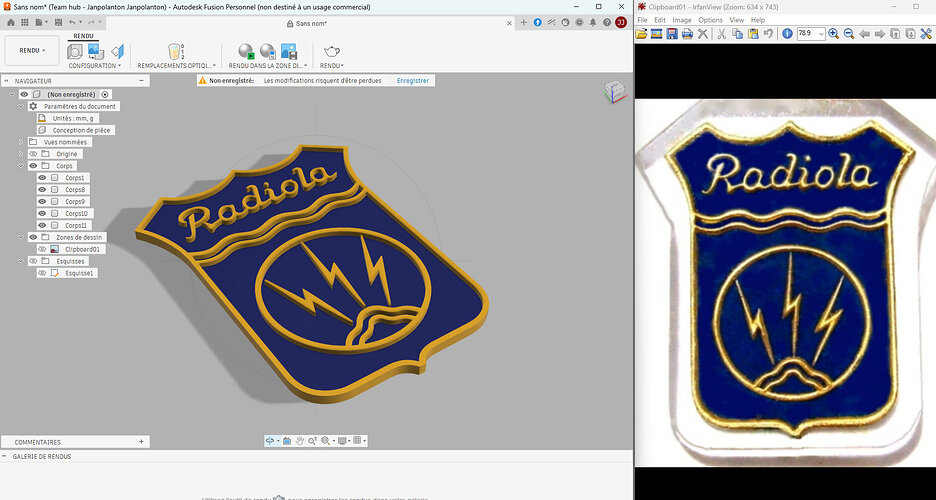Click IrfanView print icon
This screenshot has height=500, width=936.
(687, 34)
